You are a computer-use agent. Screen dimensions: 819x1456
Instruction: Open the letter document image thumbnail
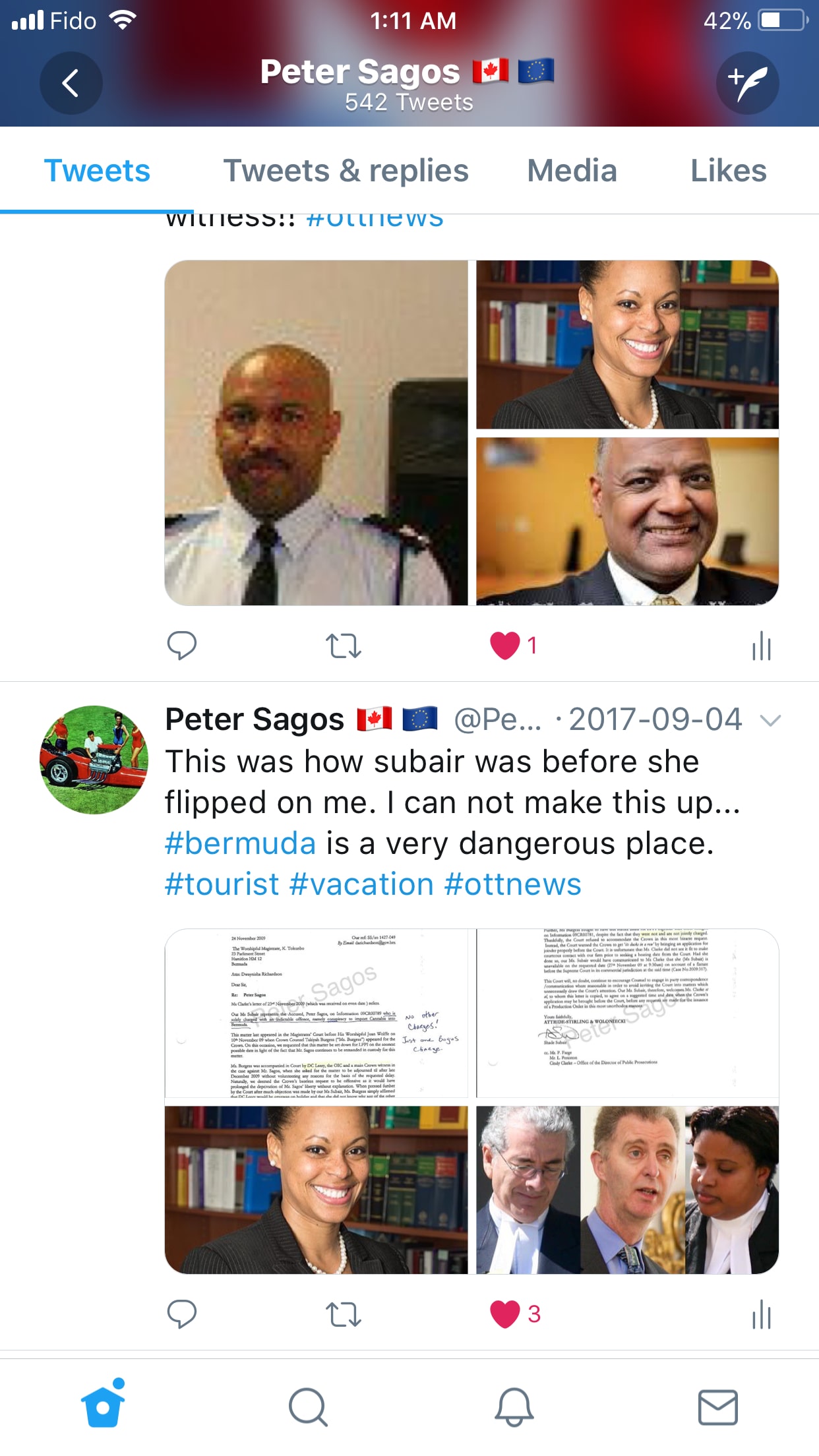317,1013
